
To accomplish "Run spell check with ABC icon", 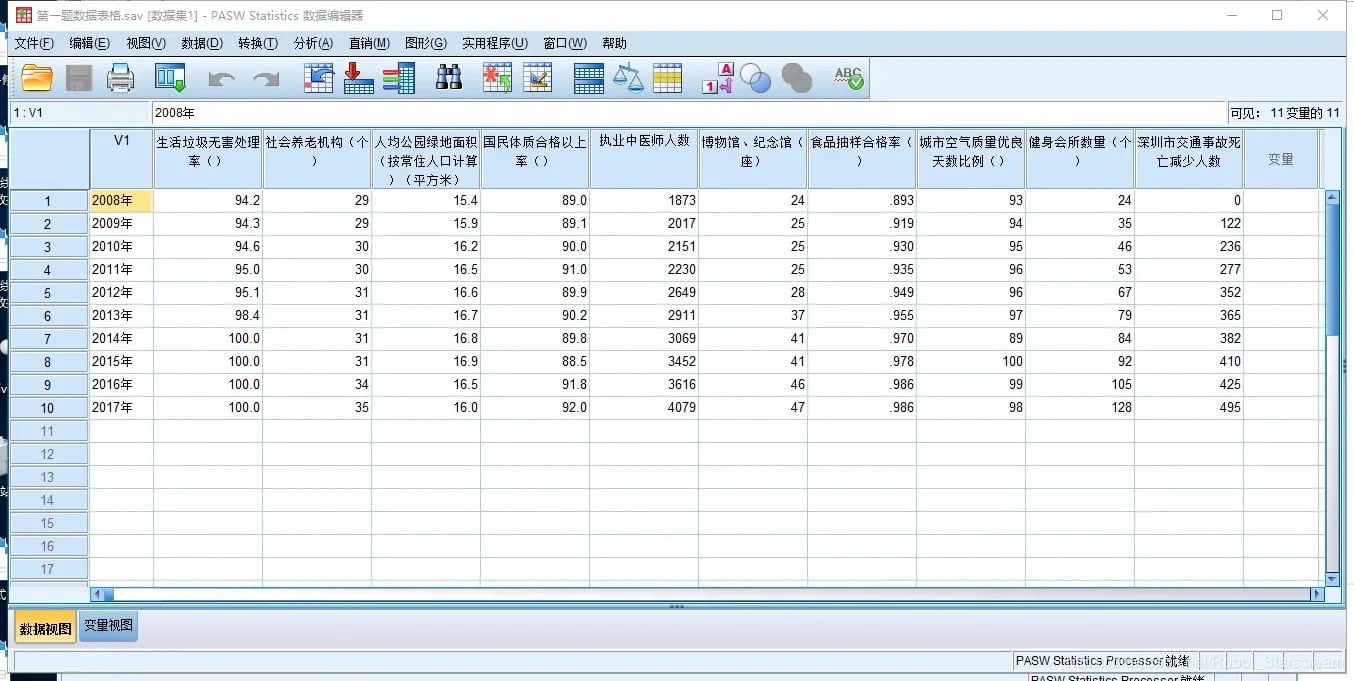I will click(x=848, y=78).
